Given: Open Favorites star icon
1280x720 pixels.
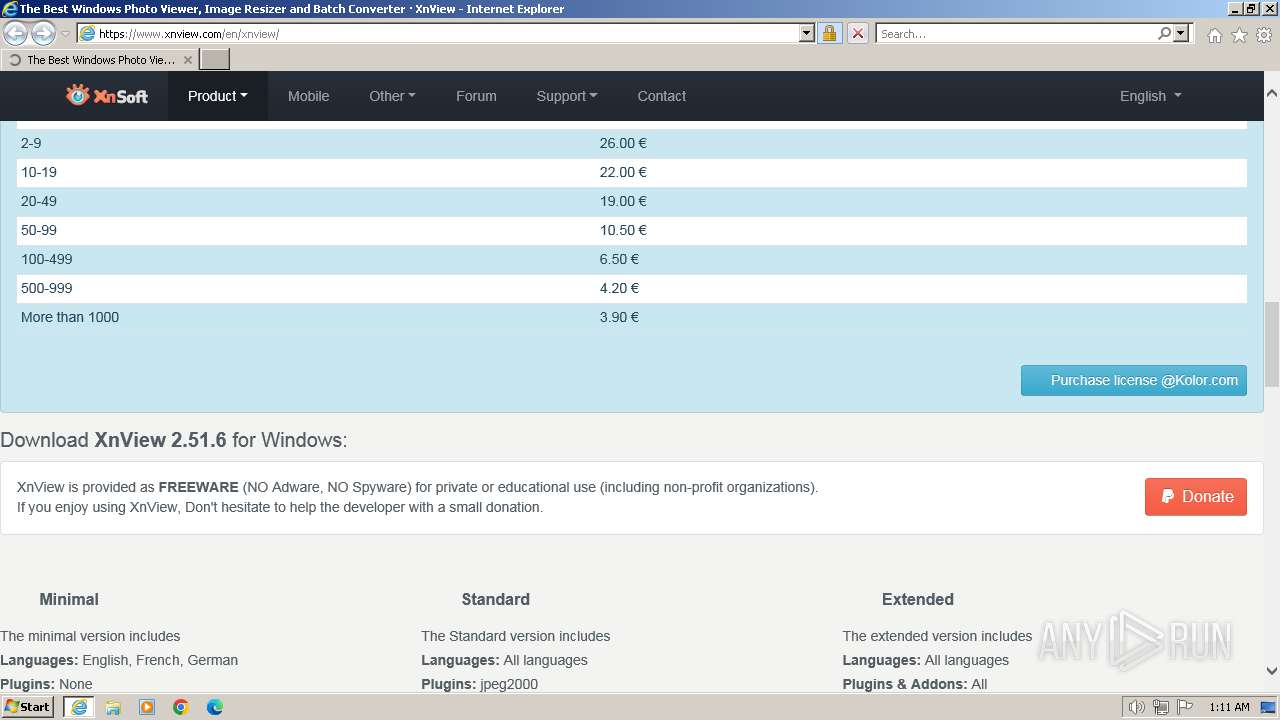Looking at the screenshot, I should pyautogui.click(x=1239, y=35).
